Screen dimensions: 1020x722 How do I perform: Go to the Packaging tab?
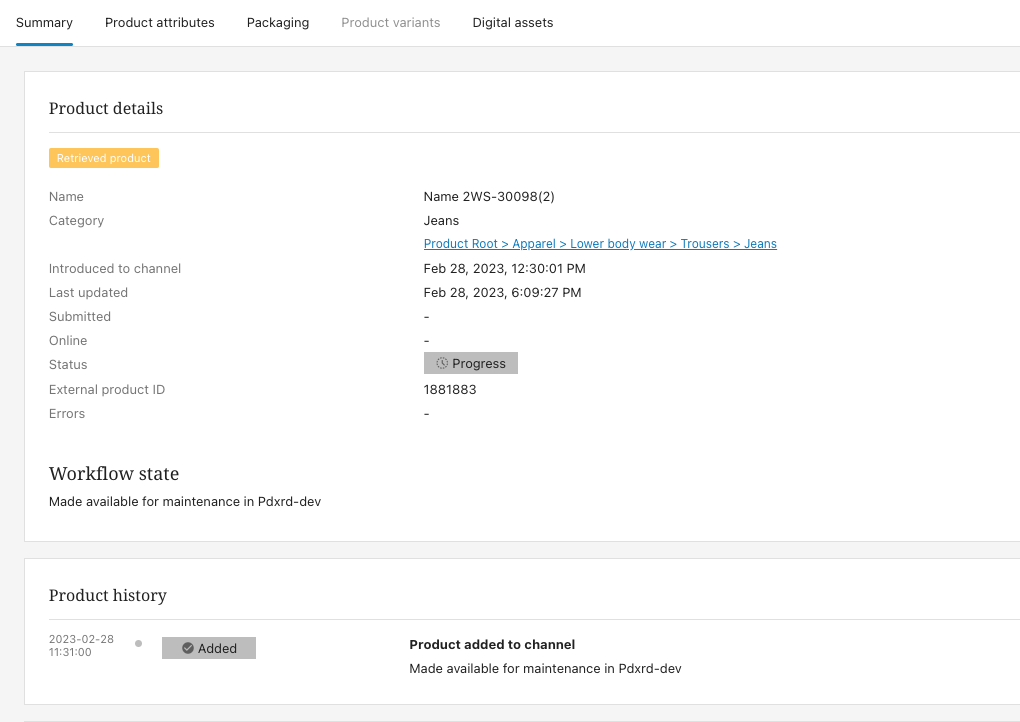click(278, 23)
